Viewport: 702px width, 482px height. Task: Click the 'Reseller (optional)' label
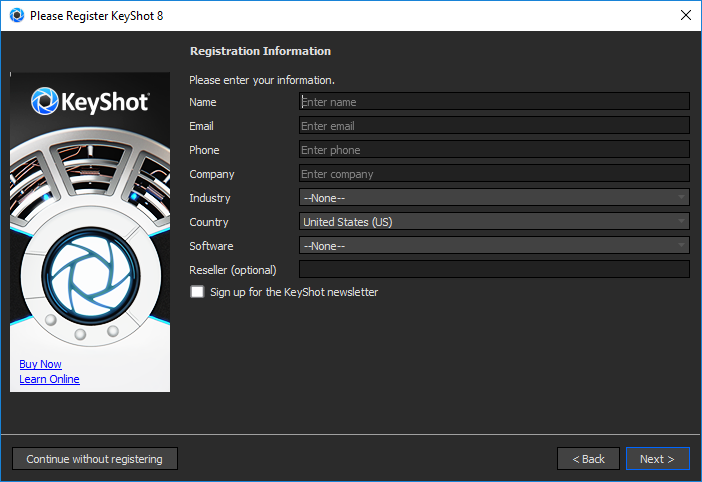point(233,270)
